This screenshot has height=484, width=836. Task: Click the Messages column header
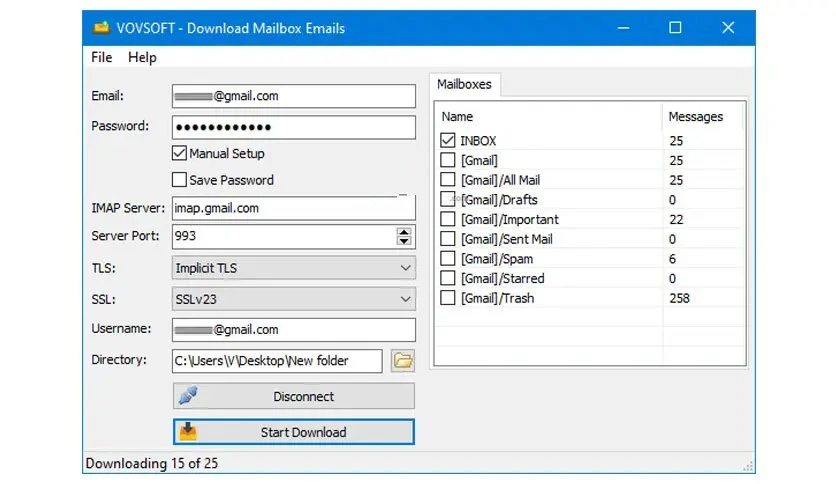point(702,117)
